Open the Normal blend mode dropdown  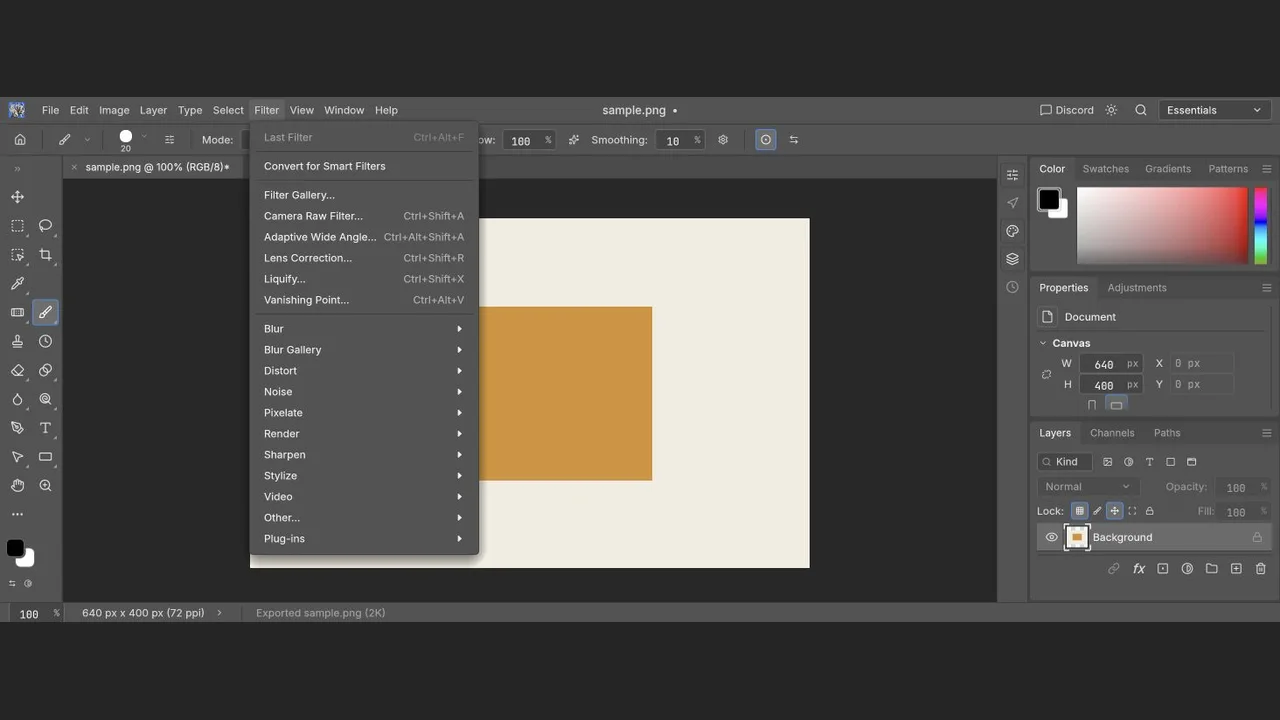(x=1087, y=487)
